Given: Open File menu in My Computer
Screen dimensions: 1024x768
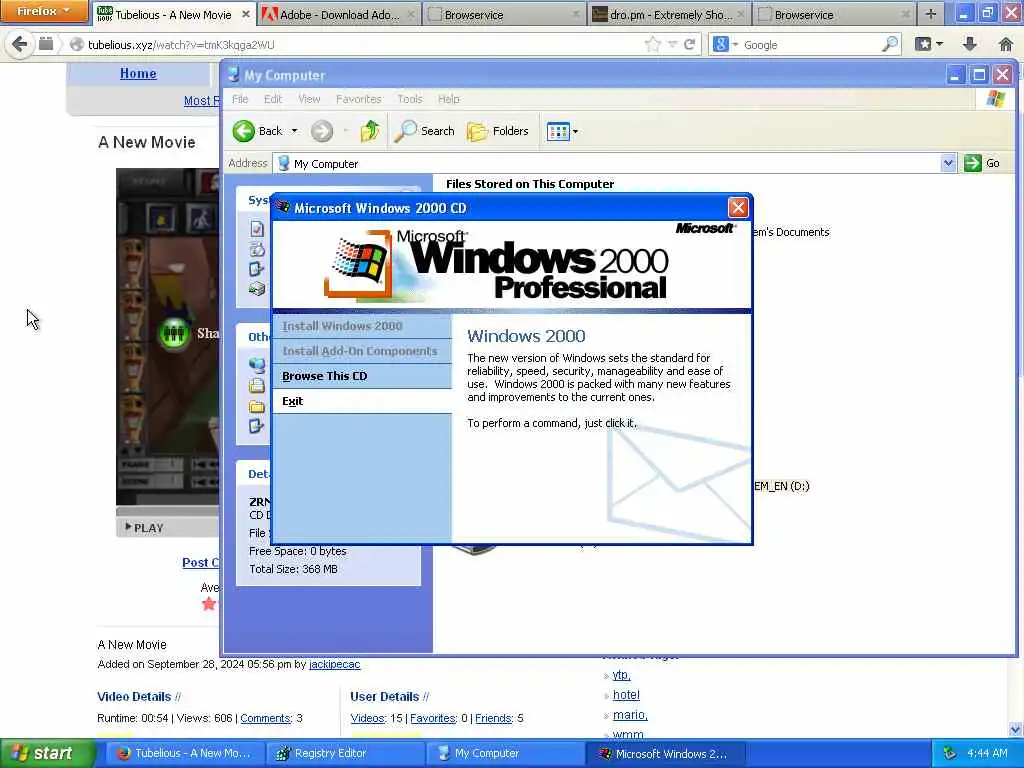Looking at the screenshot, I should 240,99.
